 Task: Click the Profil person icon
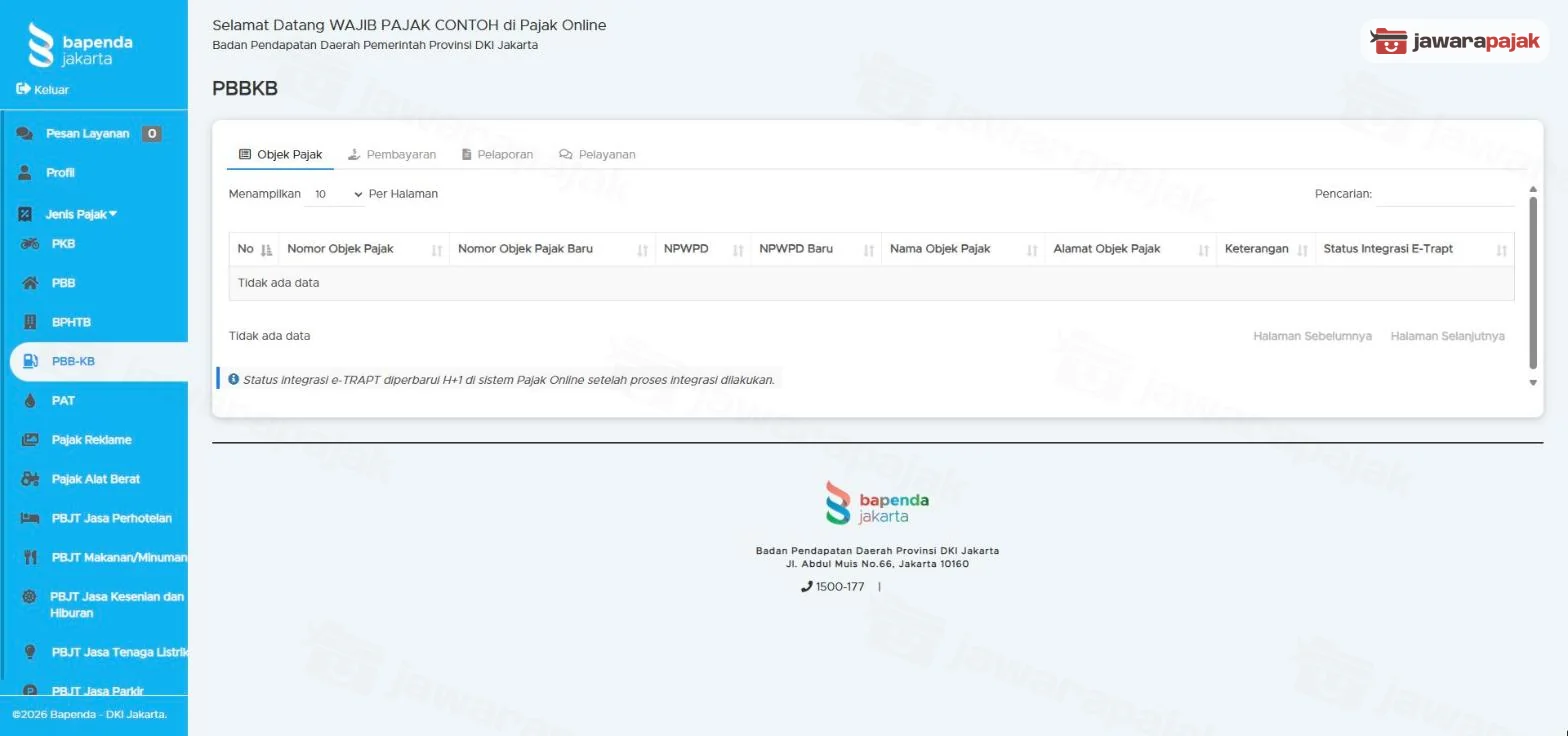(x=25, y=173)
